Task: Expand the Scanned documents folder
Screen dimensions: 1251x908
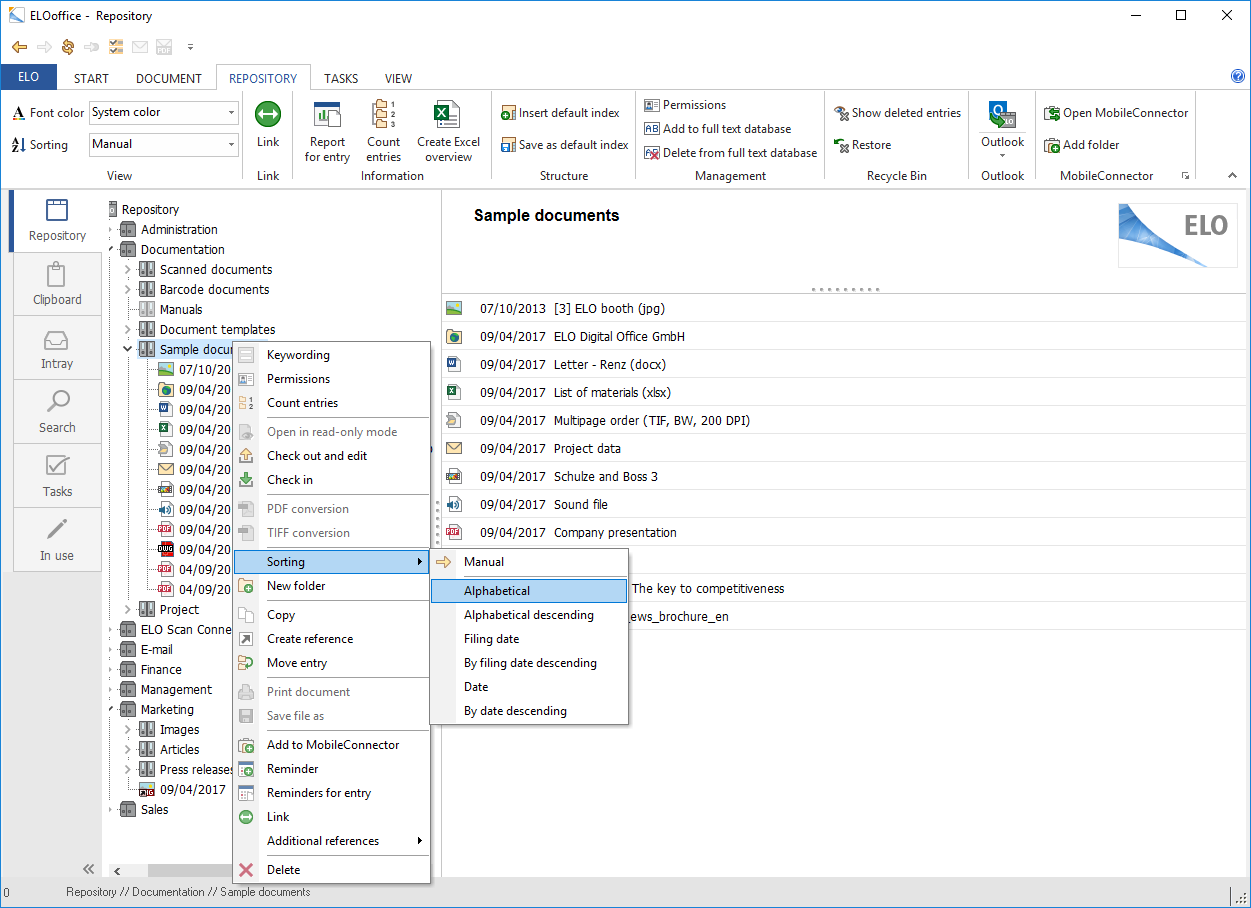Action: 127,270
